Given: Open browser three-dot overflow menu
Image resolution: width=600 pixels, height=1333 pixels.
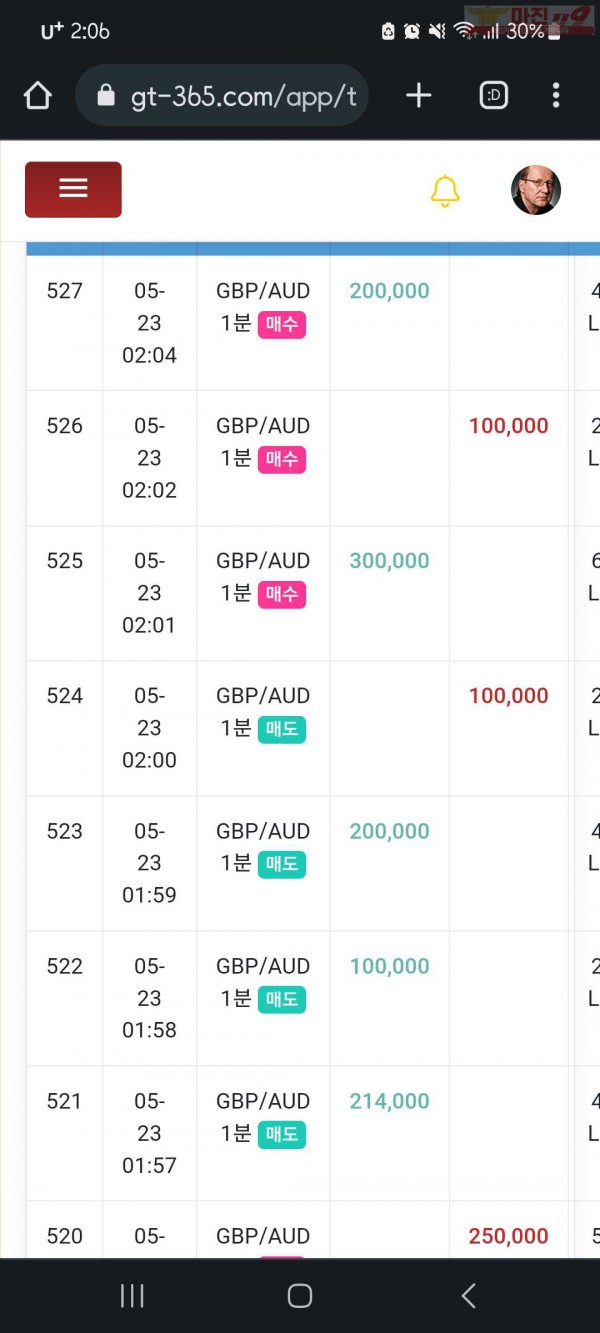Looking at the screenshot, I should (x=556, y=95).
